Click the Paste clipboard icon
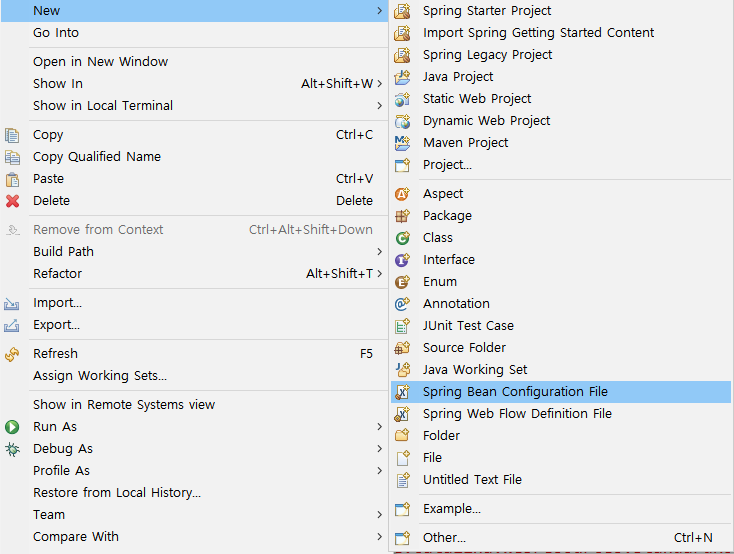 [12, 179]
